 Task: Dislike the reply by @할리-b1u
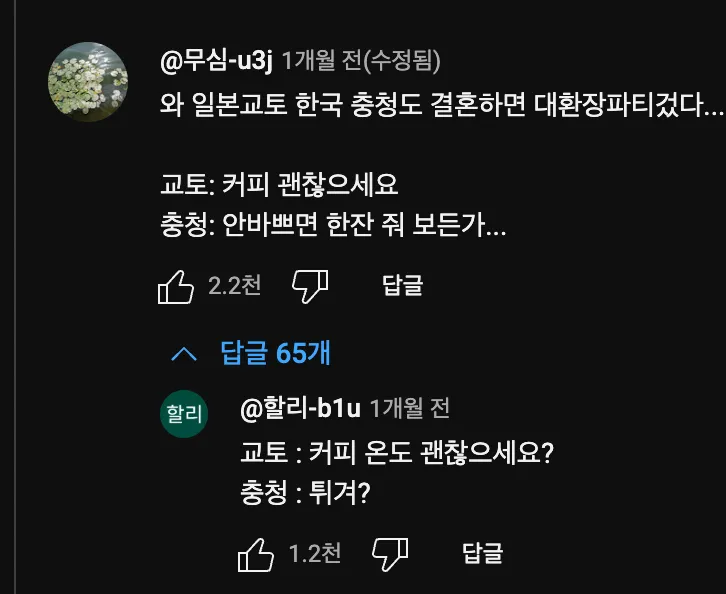tap(390, 553)
